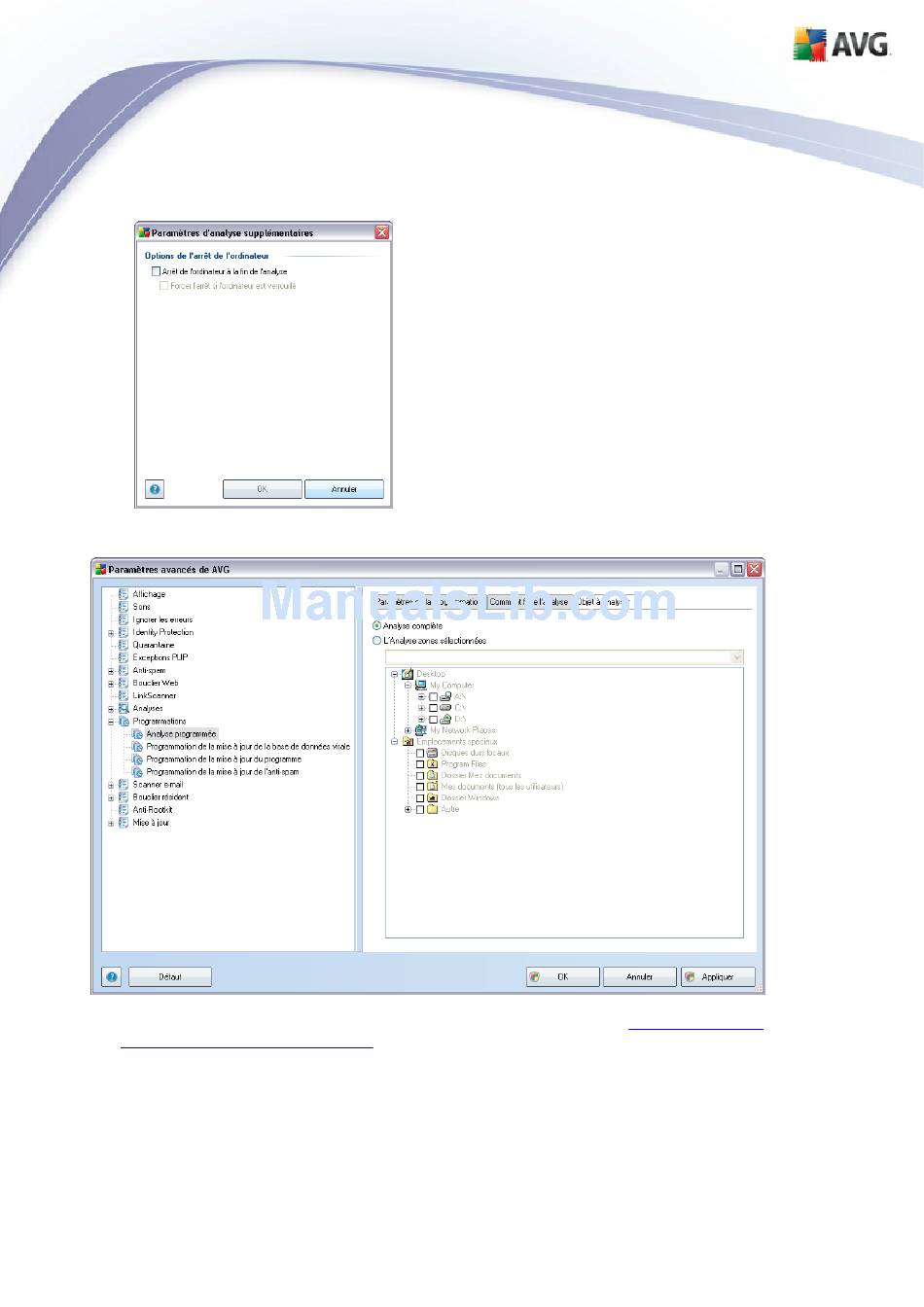Check the Dossier Windows checkbox
This screenshot has width=924, height=1307.
420,798
